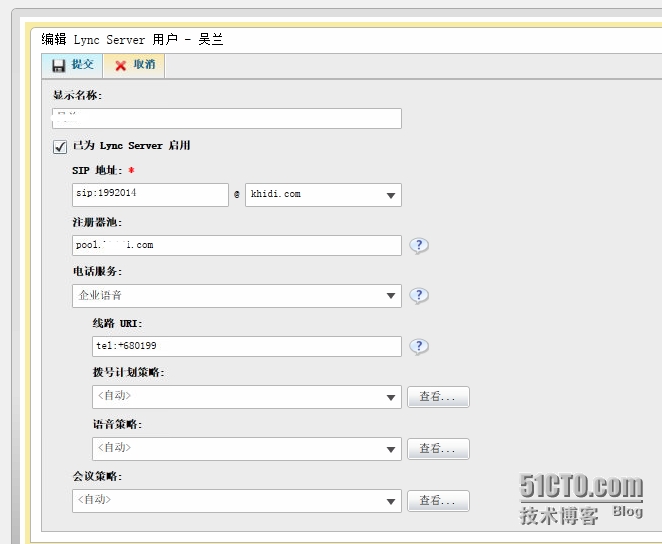Click the 线路 URI tel field
This screenshot has width=662, height=544.
[247, 346]
